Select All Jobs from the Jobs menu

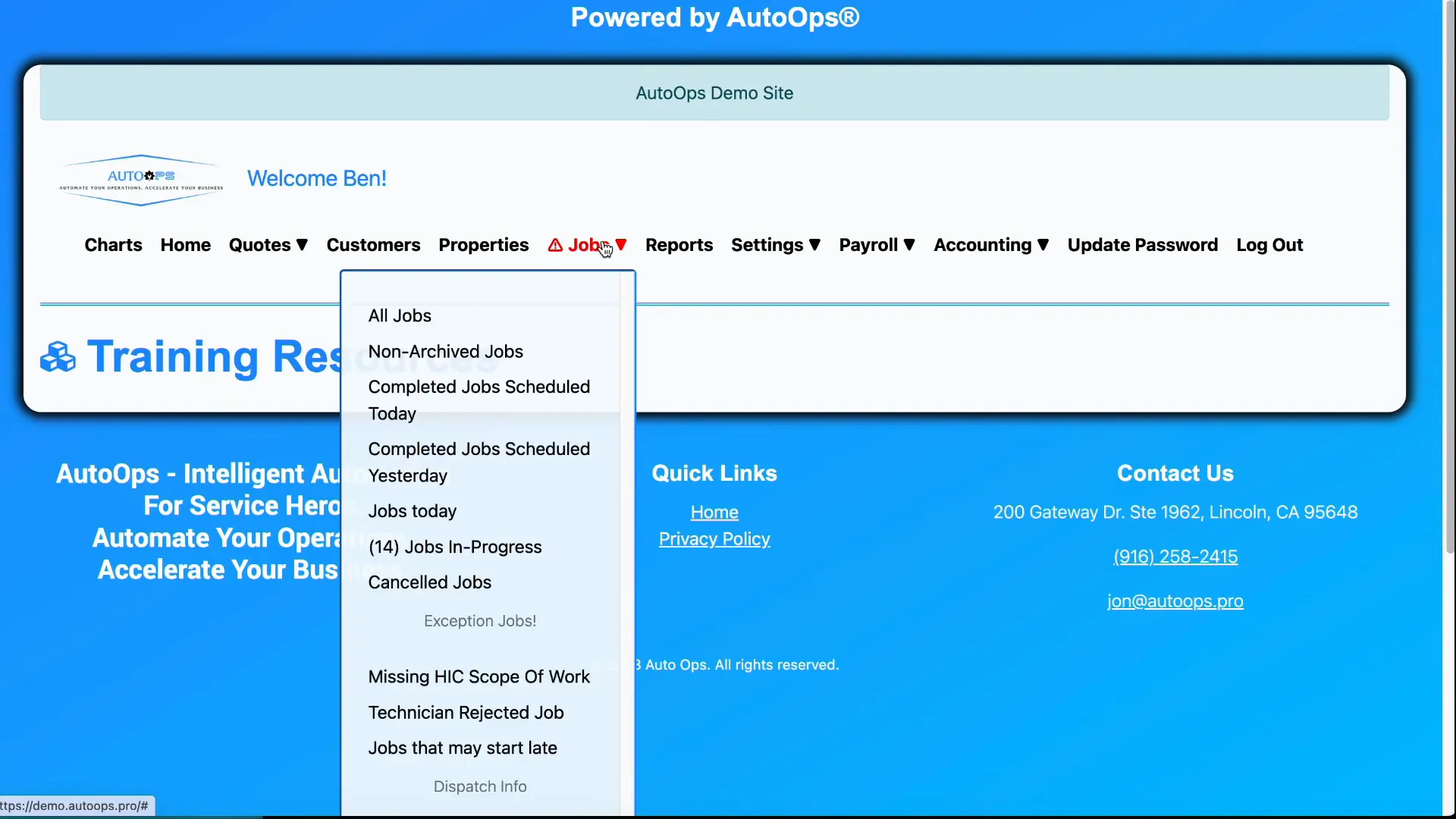400,315
